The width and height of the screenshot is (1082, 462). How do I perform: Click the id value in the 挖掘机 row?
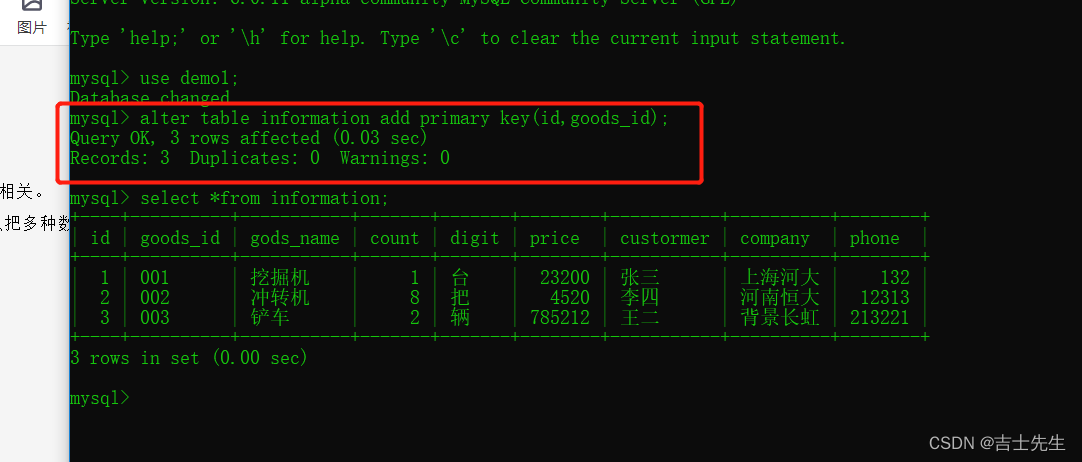coord(105,278)
